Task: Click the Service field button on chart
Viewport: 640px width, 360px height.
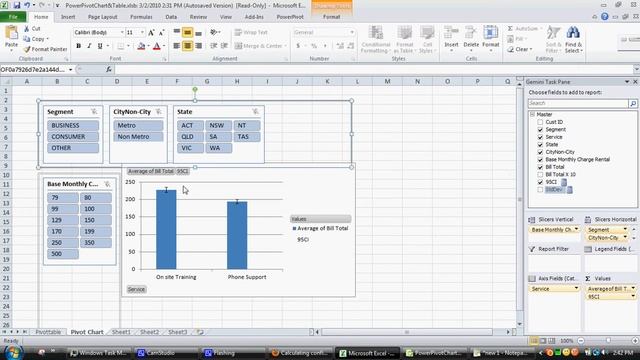Action: (136, 289)
